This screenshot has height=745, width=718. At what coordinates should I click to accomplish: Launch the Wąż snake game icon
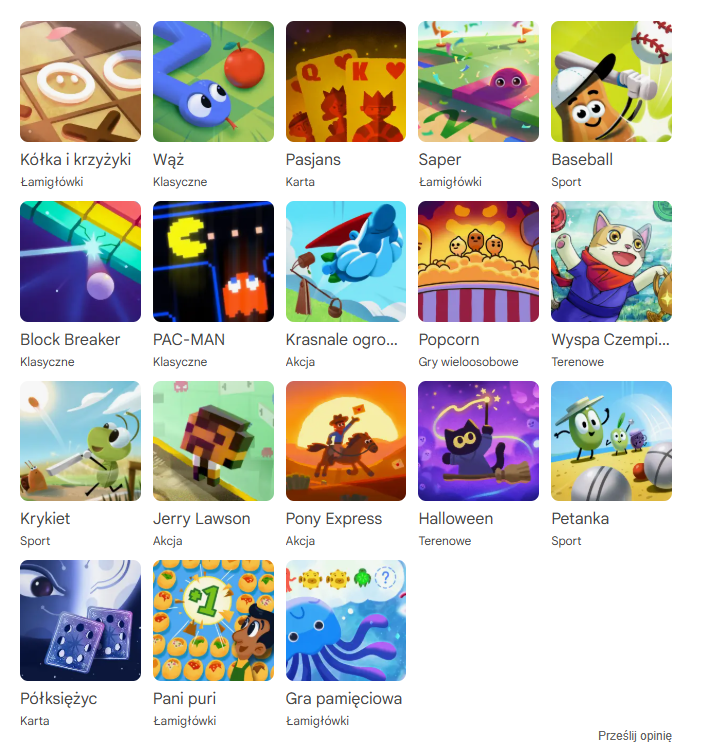213,81
